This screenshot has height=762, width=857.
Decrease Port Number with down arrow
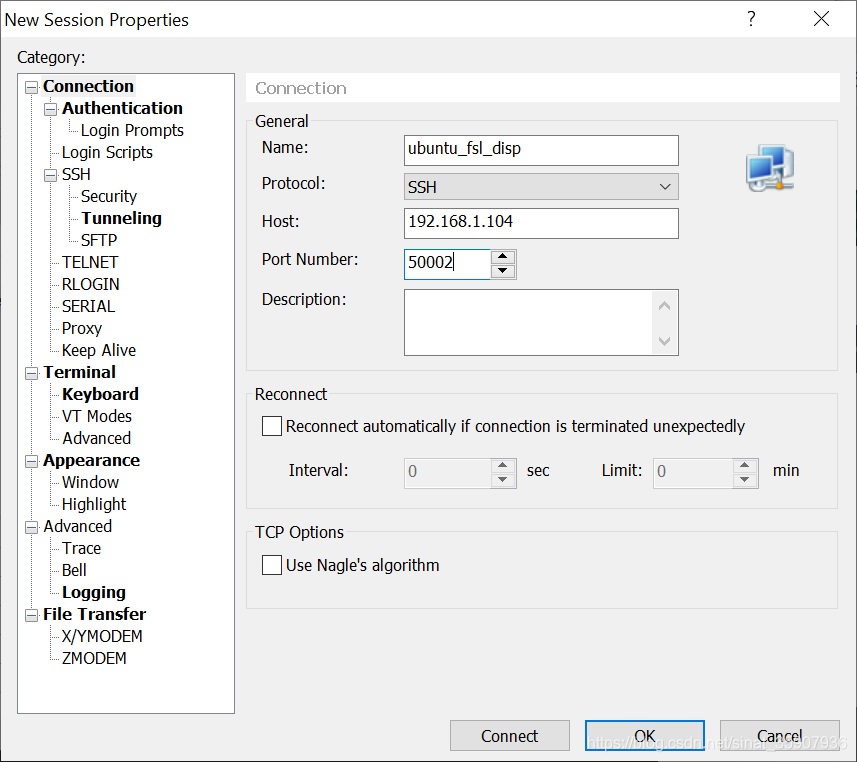coord(503,271)
